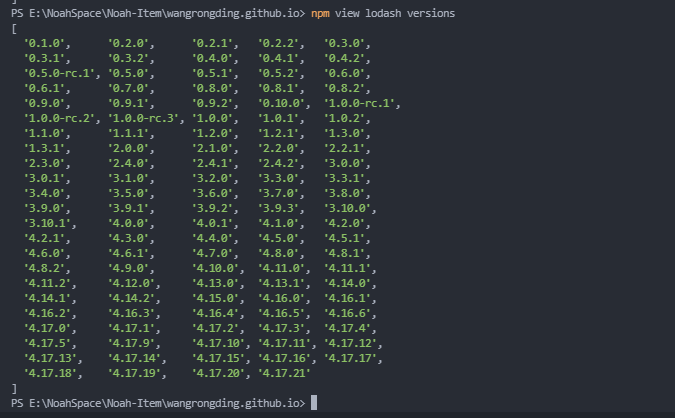Click the opening square bracket of the output
The width and height of the screenshot is (675, 418).
pos(14,29)
